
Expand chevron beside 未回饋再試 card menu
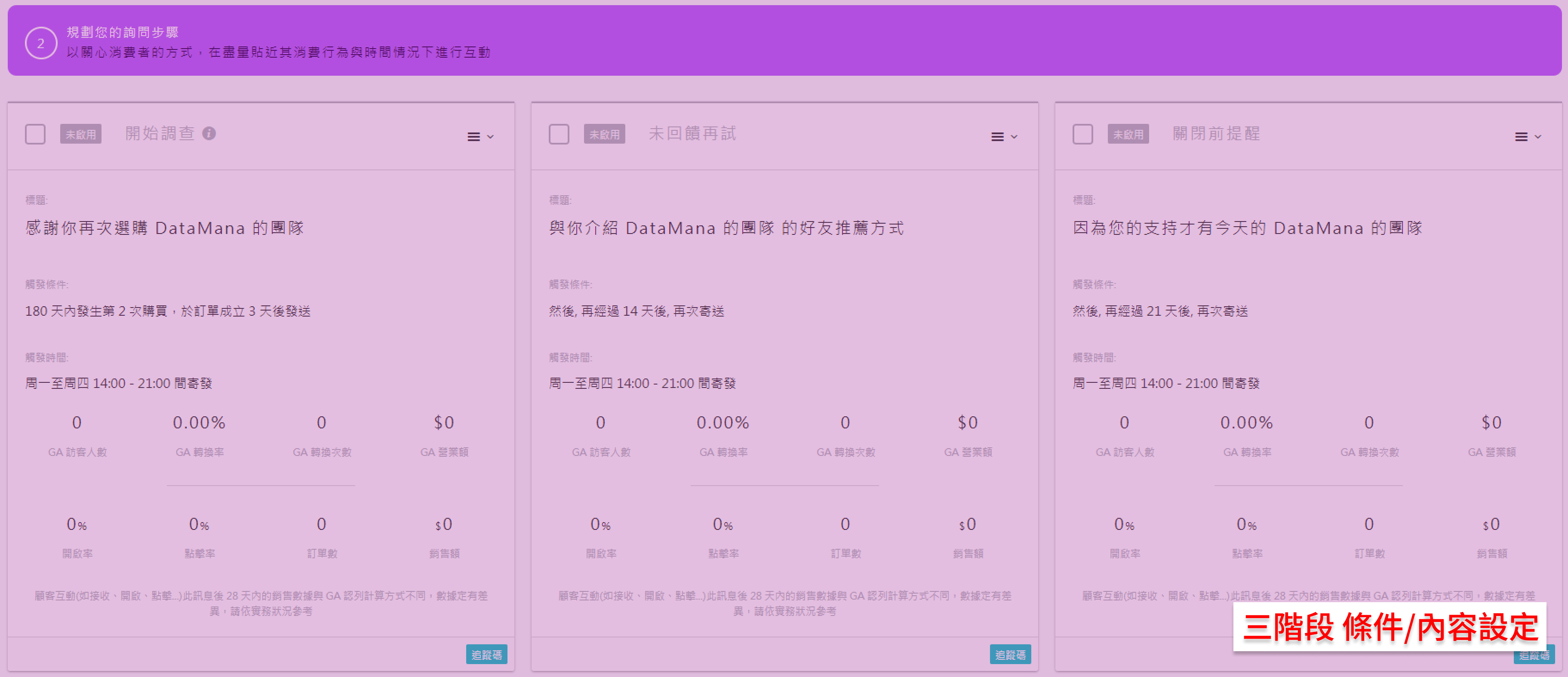pos(1014,137)
